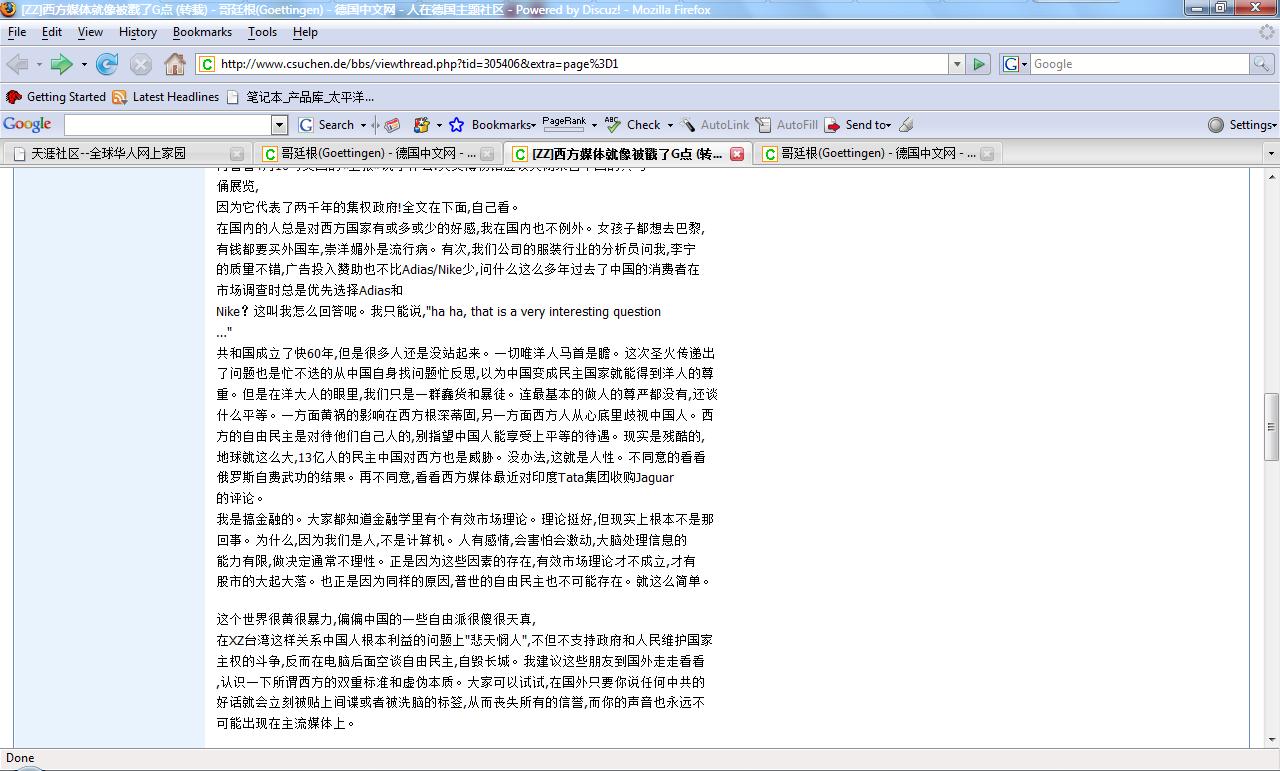Go to the Home page
This screenshot has height=771, width=1280.
(x=175, y=64)
